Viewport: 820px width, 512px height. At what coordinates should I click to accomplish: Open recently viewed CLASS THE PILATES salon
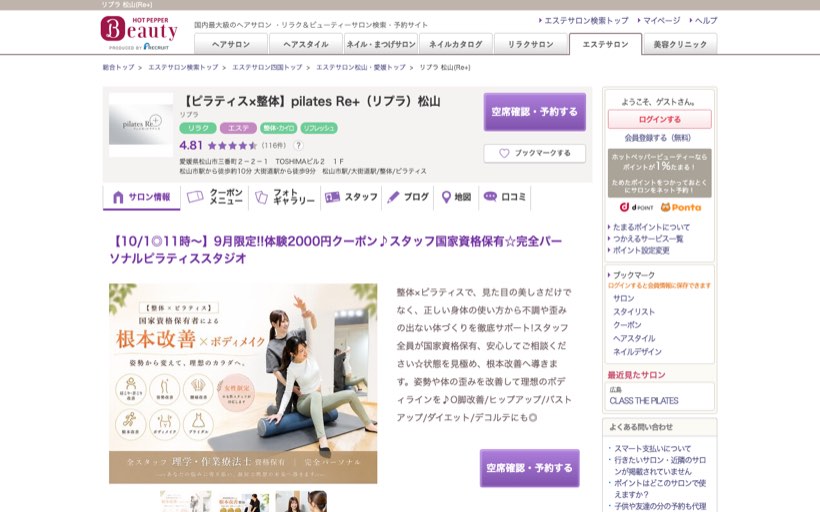click(644, 401)
